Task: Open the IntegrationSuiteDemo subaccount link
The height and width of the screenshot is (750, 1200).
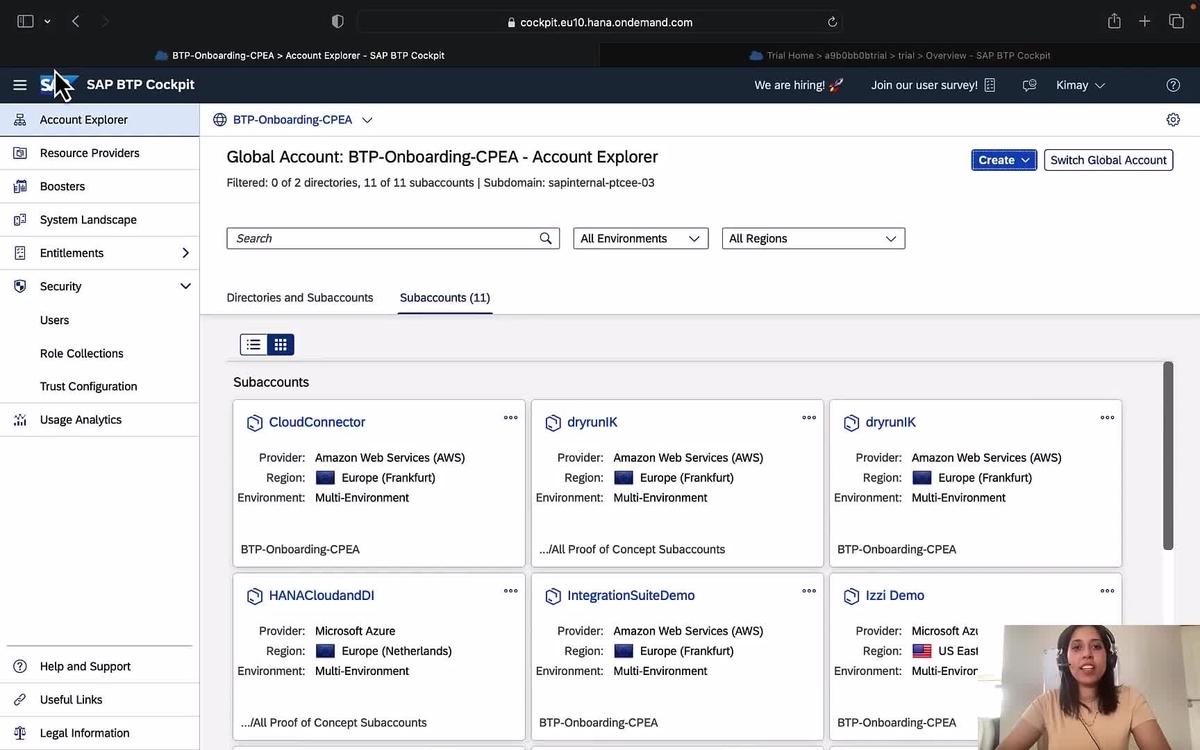Action: (x=631, y=595)
